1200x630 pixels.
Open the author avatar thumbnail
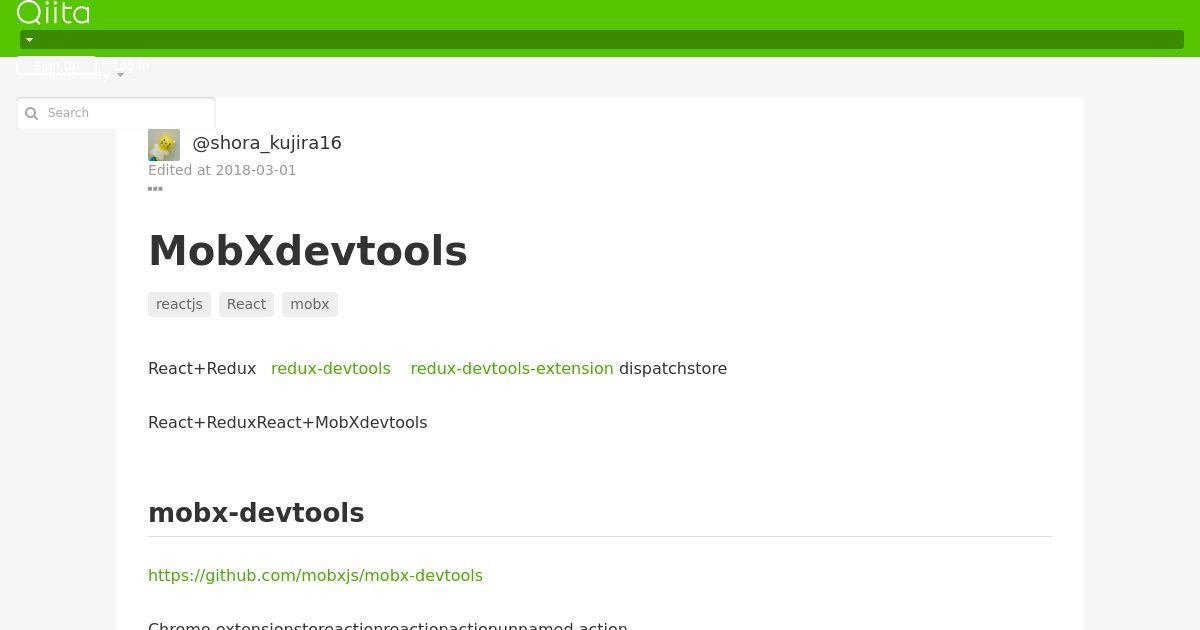(x=164, y=145)
